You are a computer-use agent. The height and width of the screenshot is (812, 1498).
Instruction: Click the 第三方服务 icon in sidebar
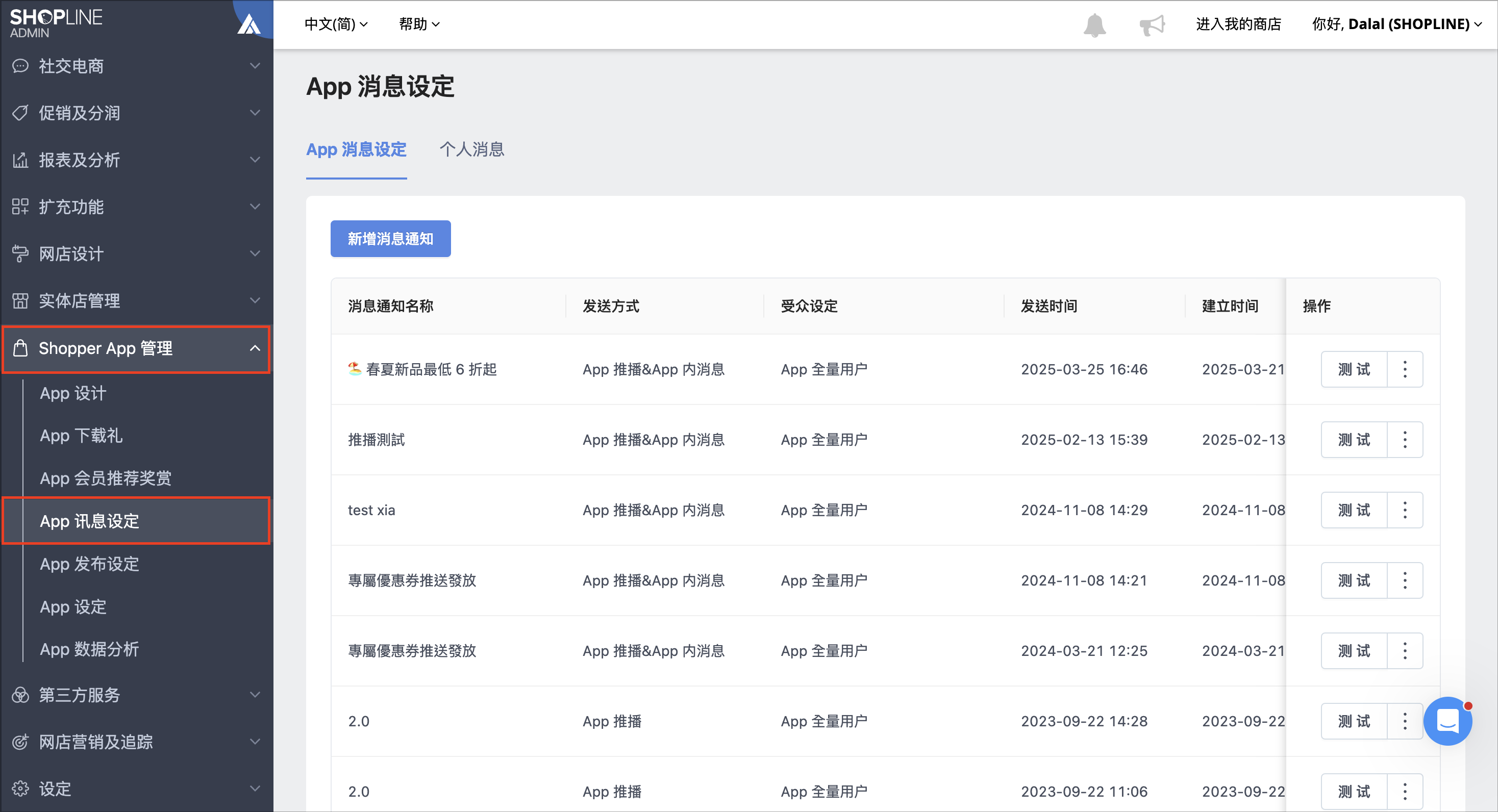click(x=20, y=695)
